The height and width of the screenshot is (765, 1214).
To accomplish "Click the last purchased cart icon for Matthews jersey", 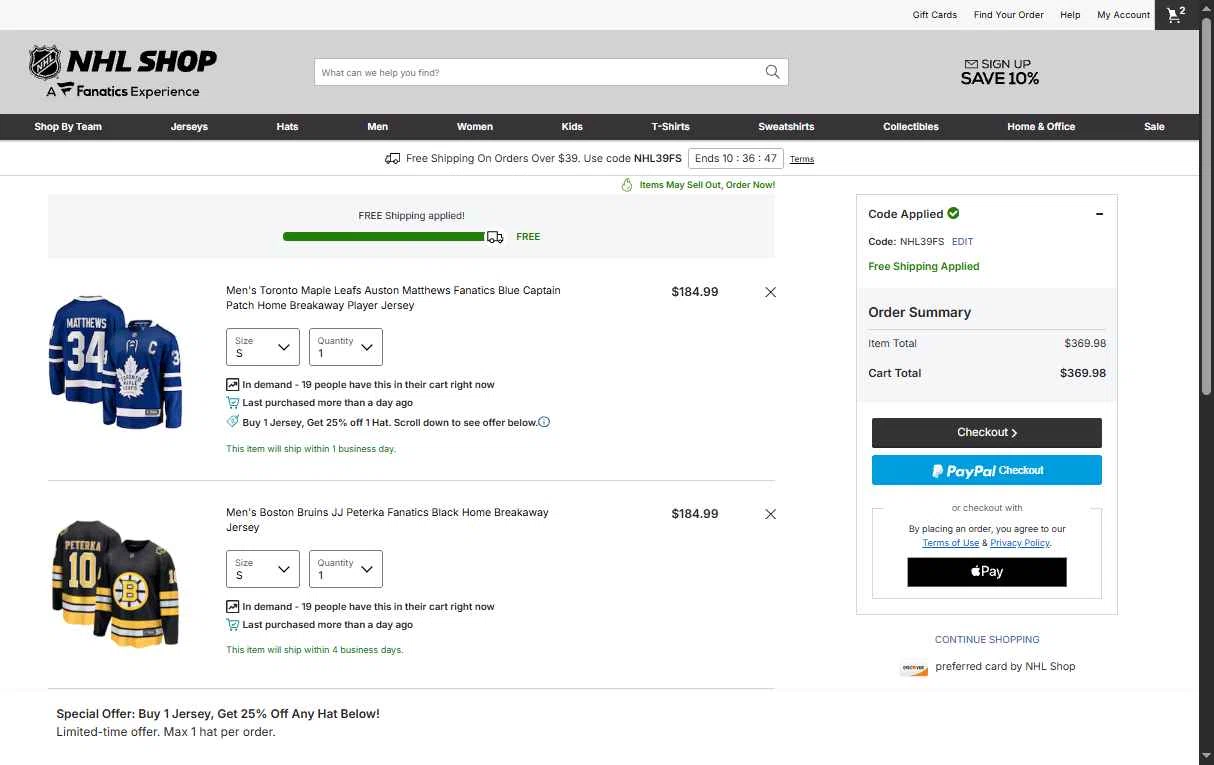I will pos(232,403).
